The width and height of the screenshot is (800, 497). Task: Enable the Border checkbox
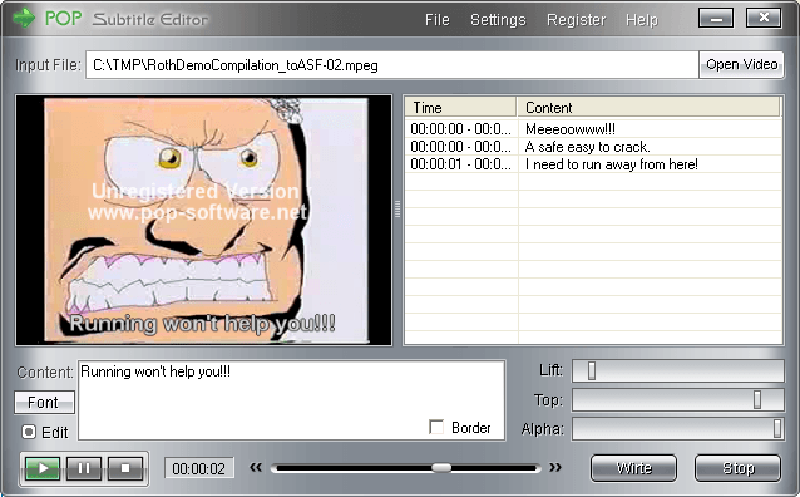(436, 427)
